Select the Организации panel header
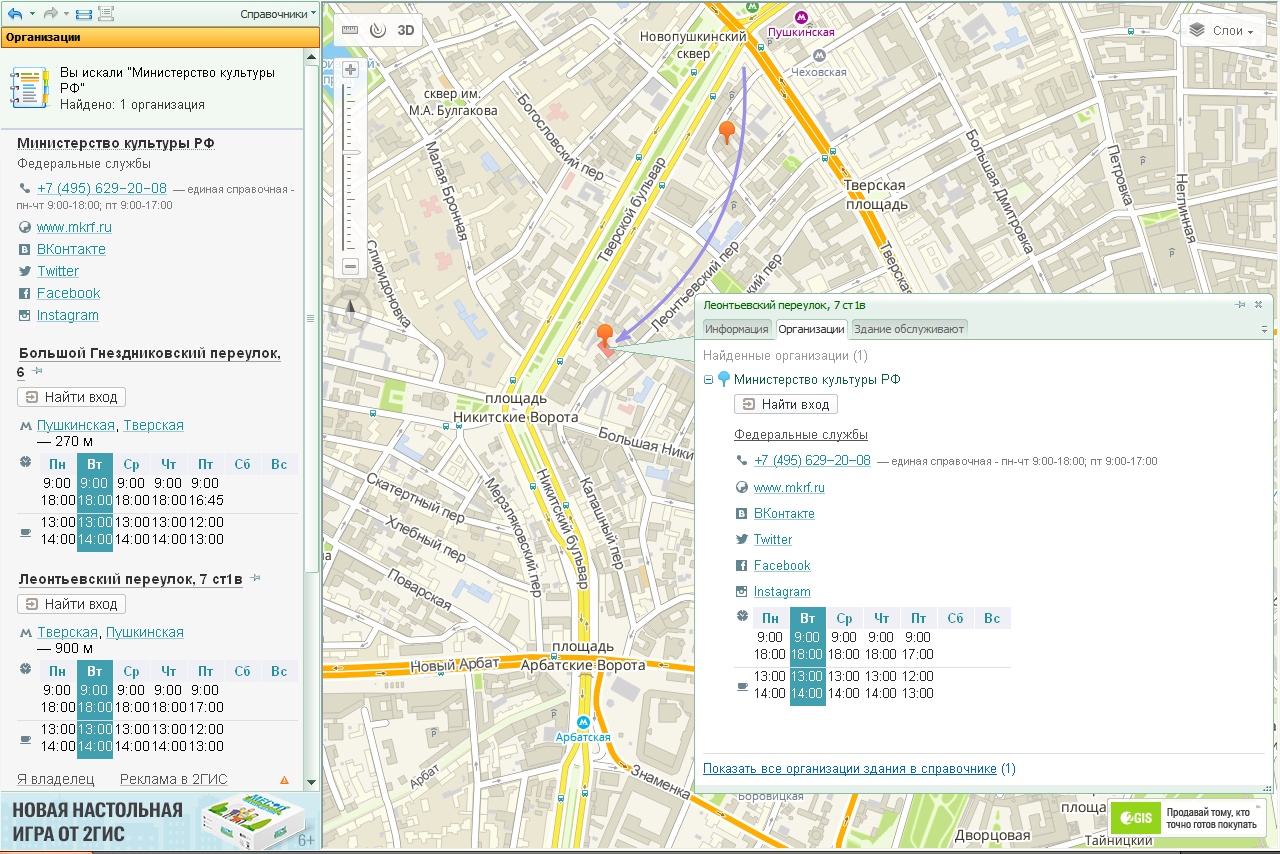 click(x=159, y=37)
